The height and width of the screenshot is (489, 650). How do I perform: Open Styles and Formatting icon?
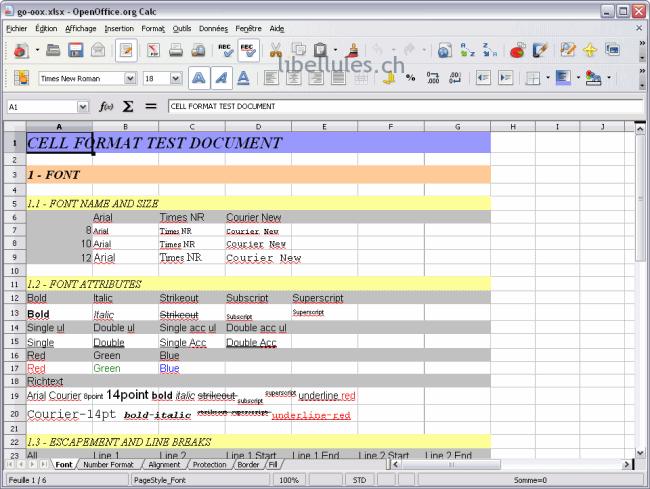(21, 78)
